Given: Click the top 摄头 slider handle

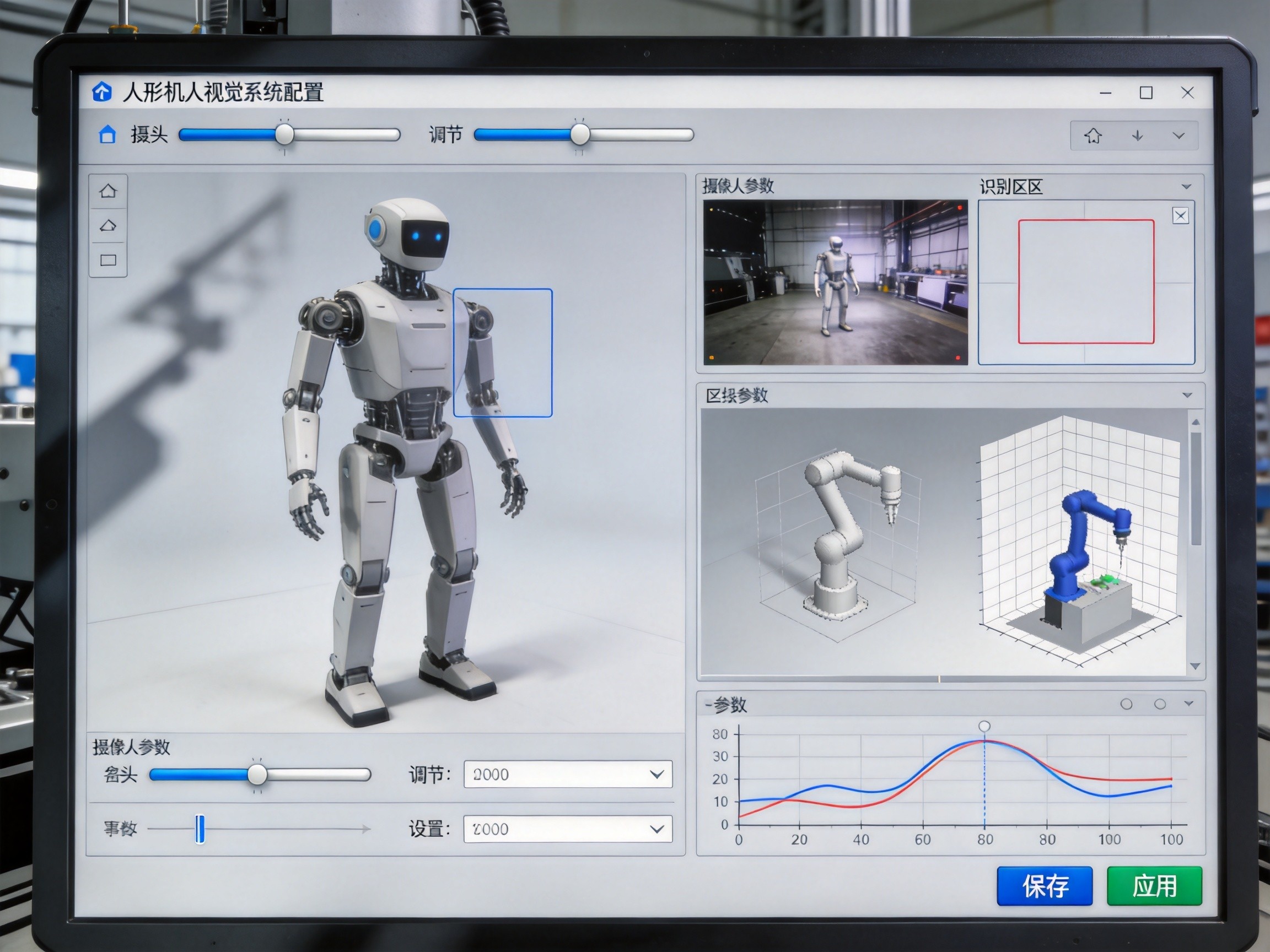Looking at the screenshot, I should [x=284, y=135].
